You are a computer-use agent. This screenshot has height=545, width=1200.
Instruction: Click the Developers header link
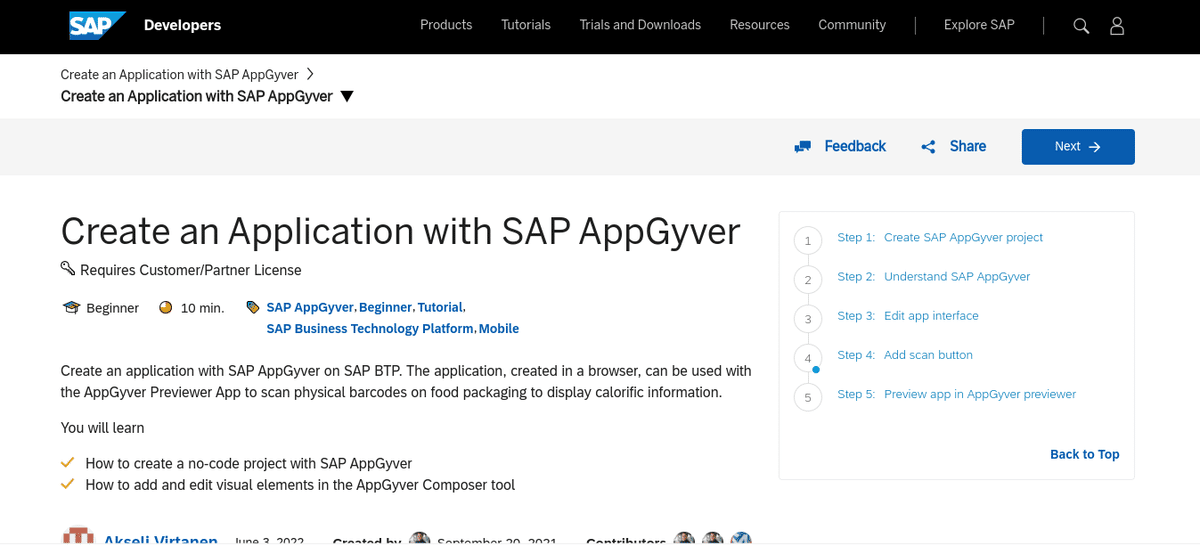(x=182, y=25)
